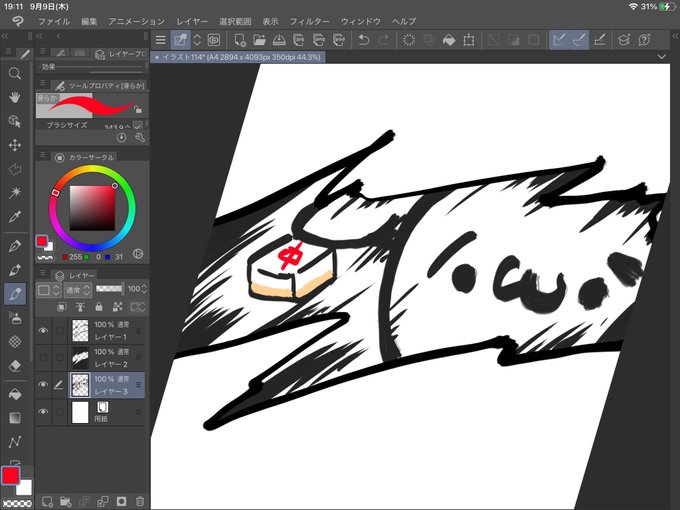680x510 pixels.
Task: Select the Pen tool in tool palette
Action: (x=15, y=246)
